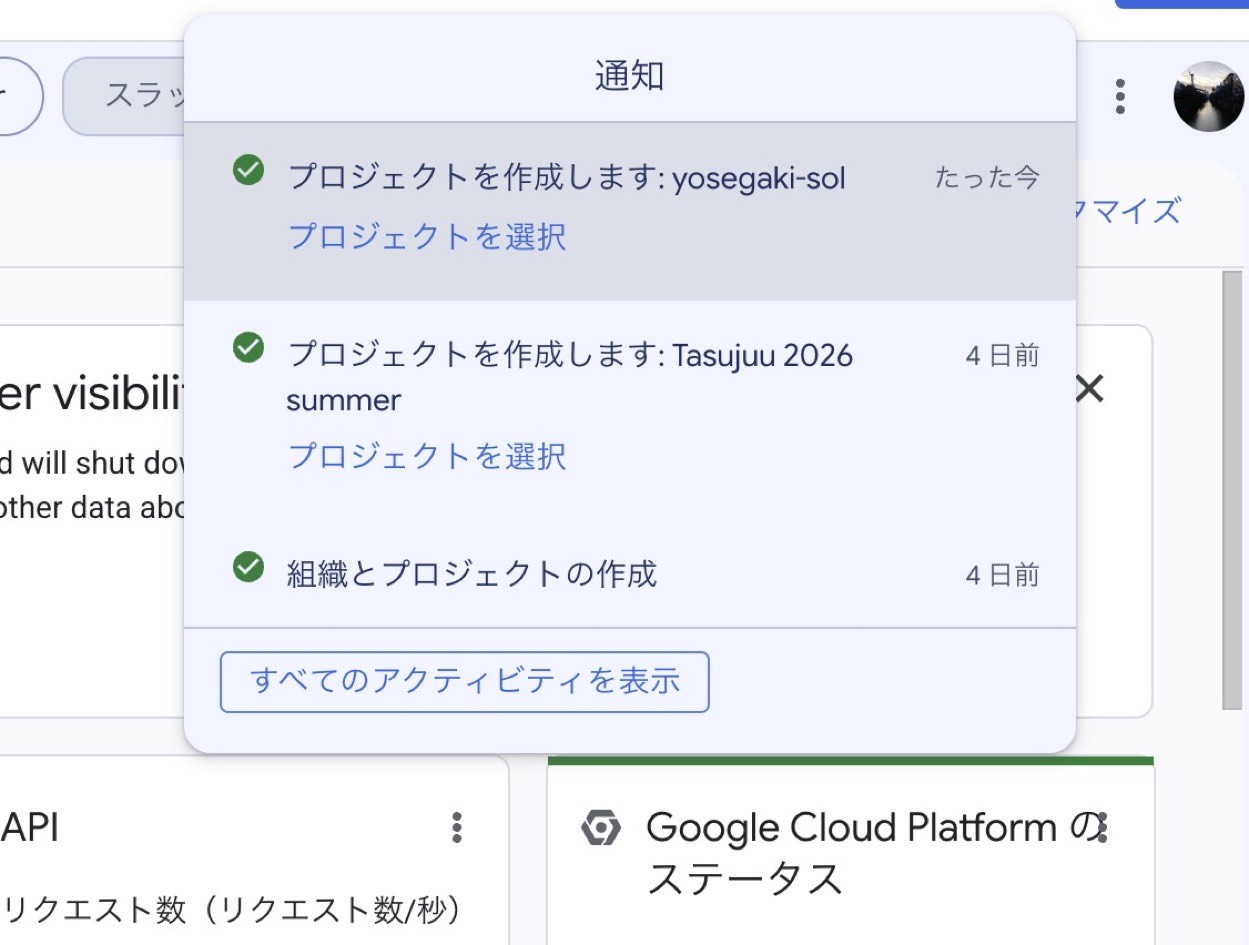
Task: Click the たった今 timestamp
Action: (x=987, y=178)
